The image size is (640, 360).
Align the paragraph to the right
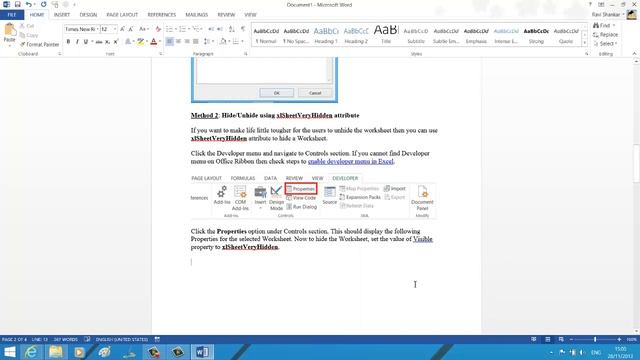point(187,42)
